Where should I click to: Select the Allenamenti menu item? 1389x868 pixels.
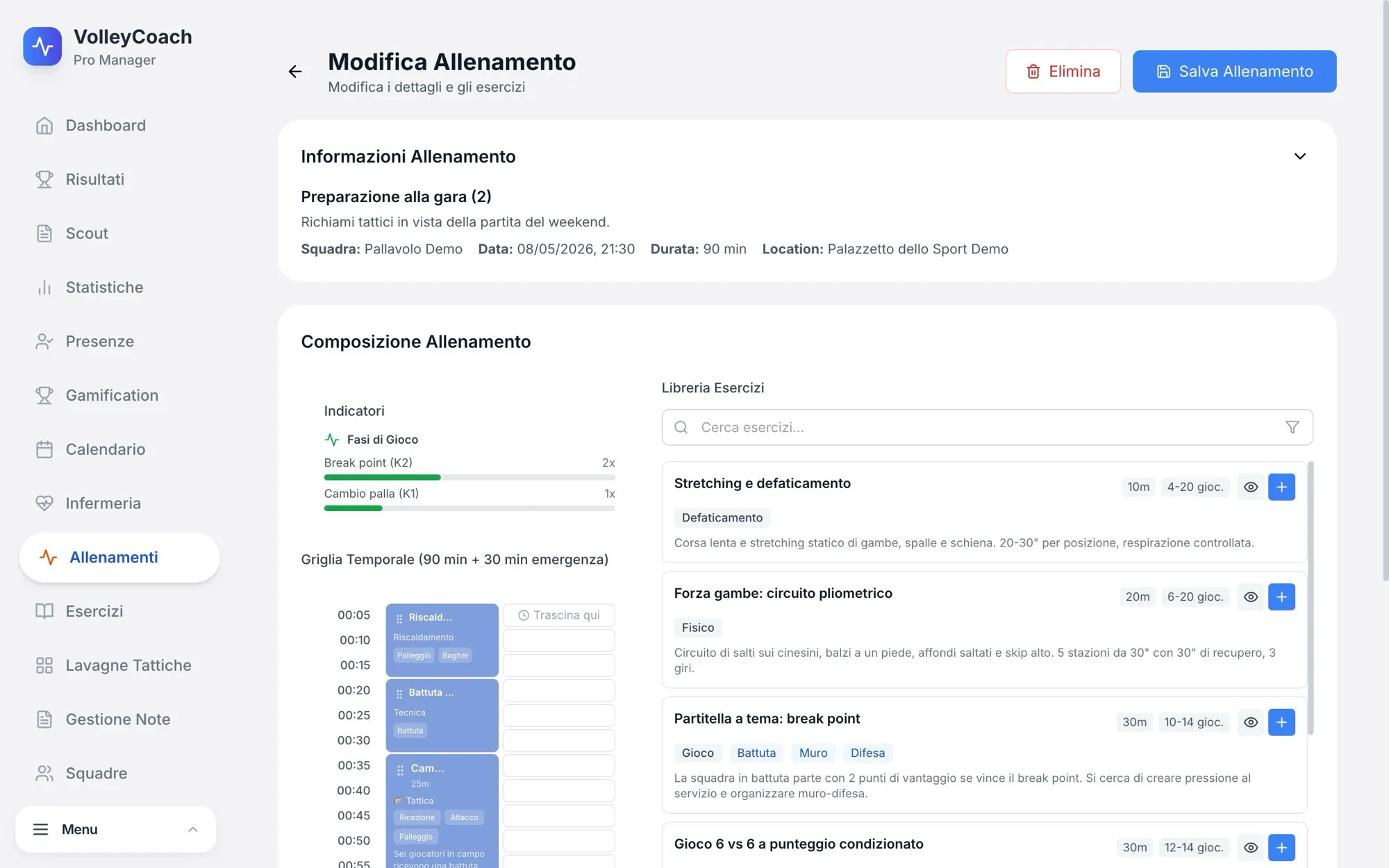tap(119, 558)
